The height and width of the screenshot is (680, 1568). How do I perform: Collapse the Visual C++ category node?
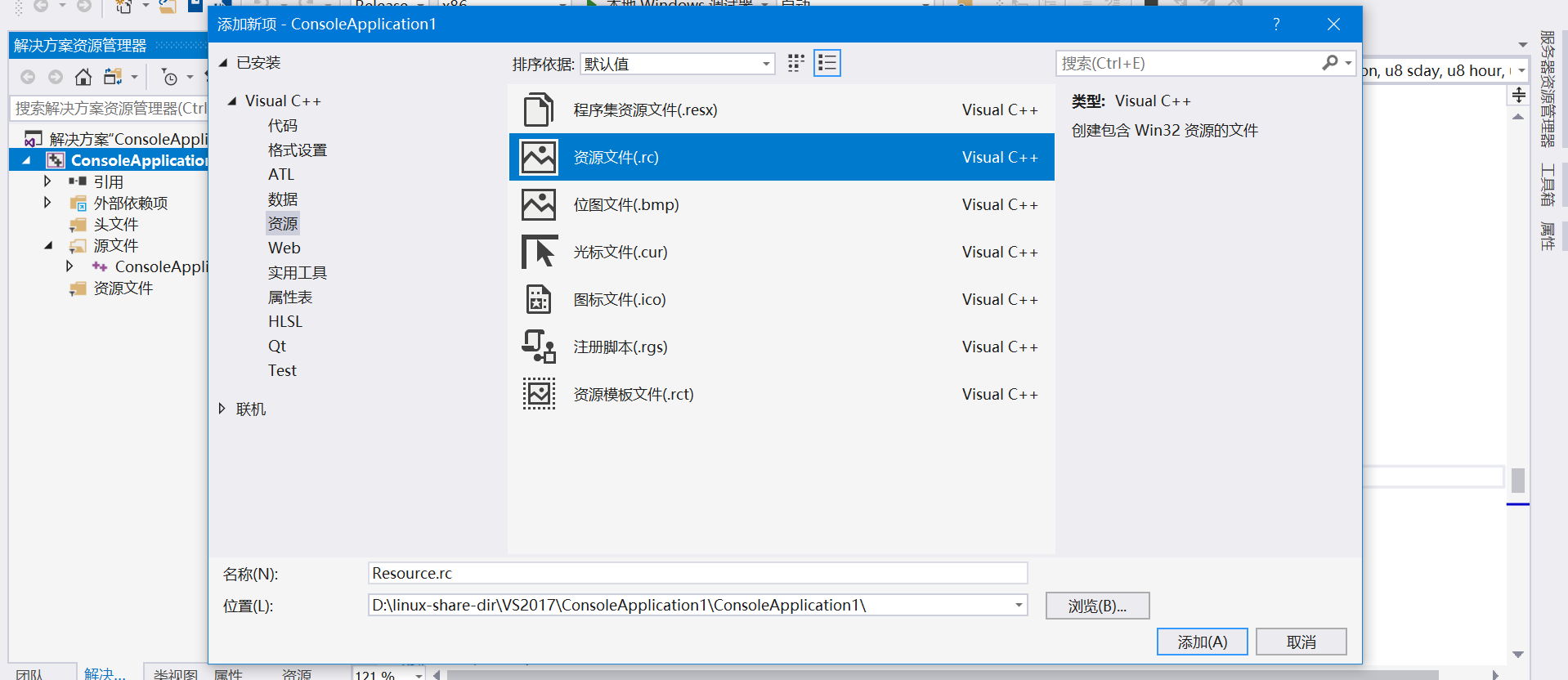click(x=232, y=101)
